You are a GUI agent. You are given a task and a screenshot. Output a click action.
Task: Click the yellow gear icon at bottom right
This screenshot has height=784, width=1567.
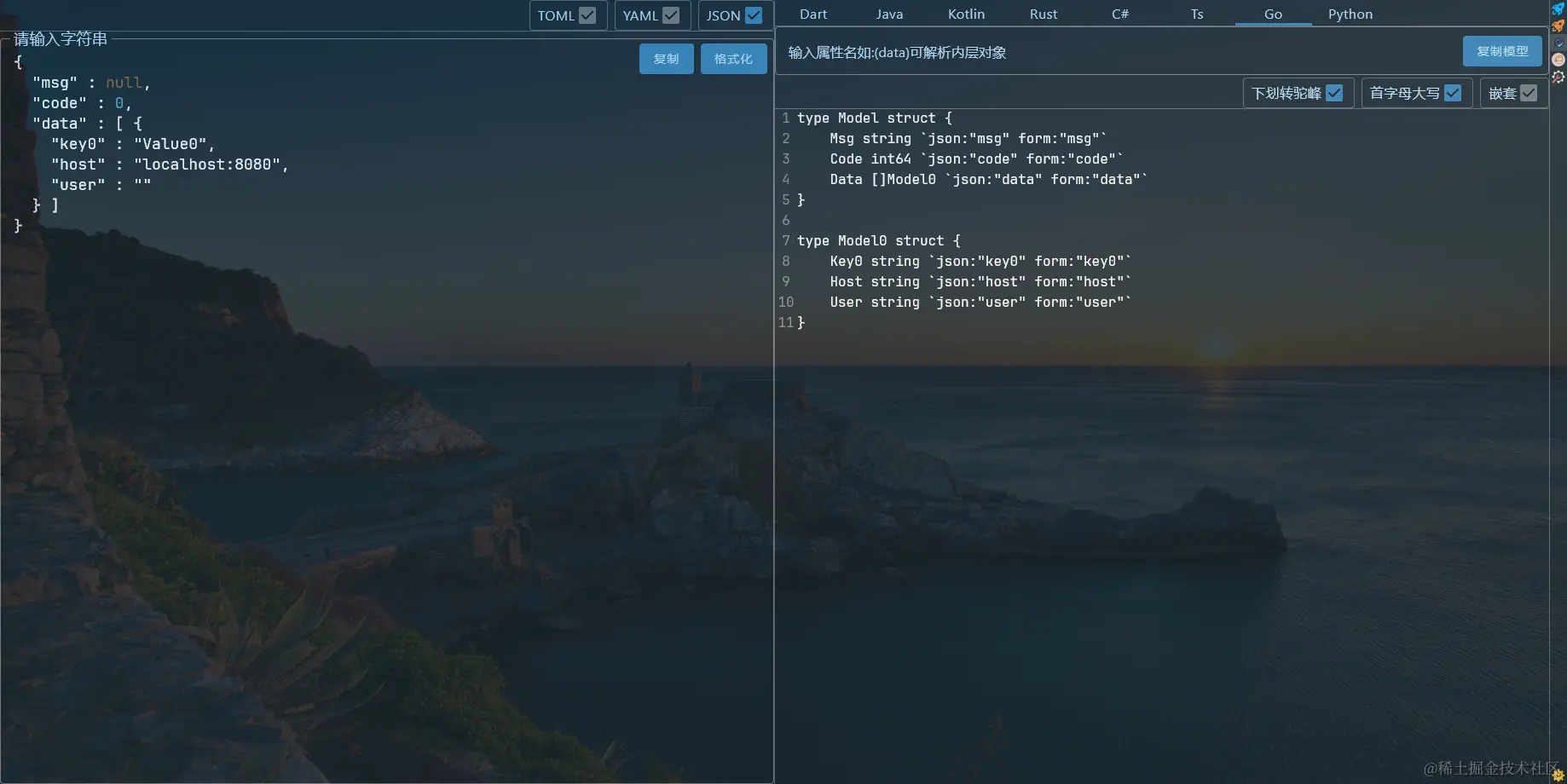click(1559, 775)
